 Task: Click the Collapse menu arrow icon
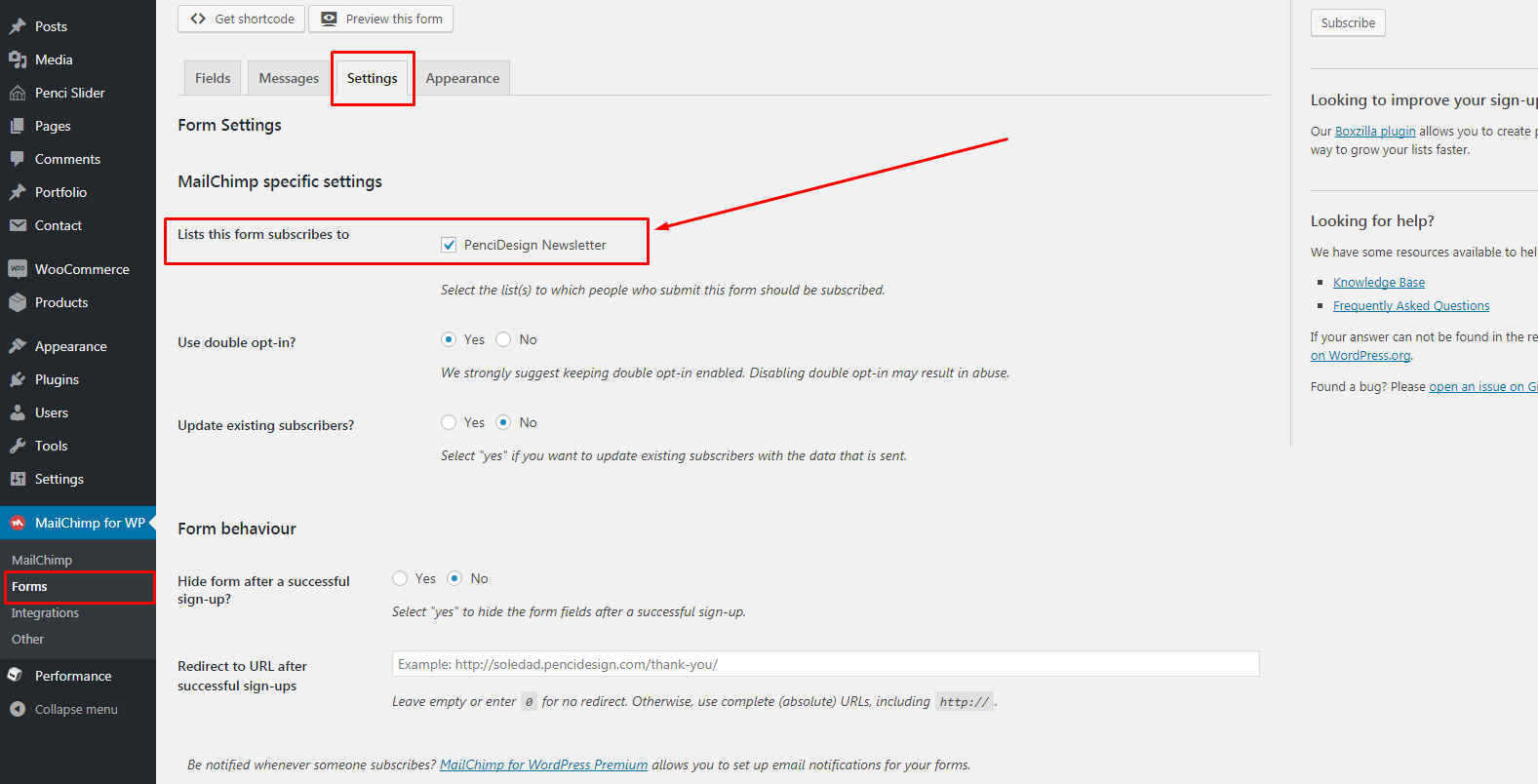click(x=18, y=709)
